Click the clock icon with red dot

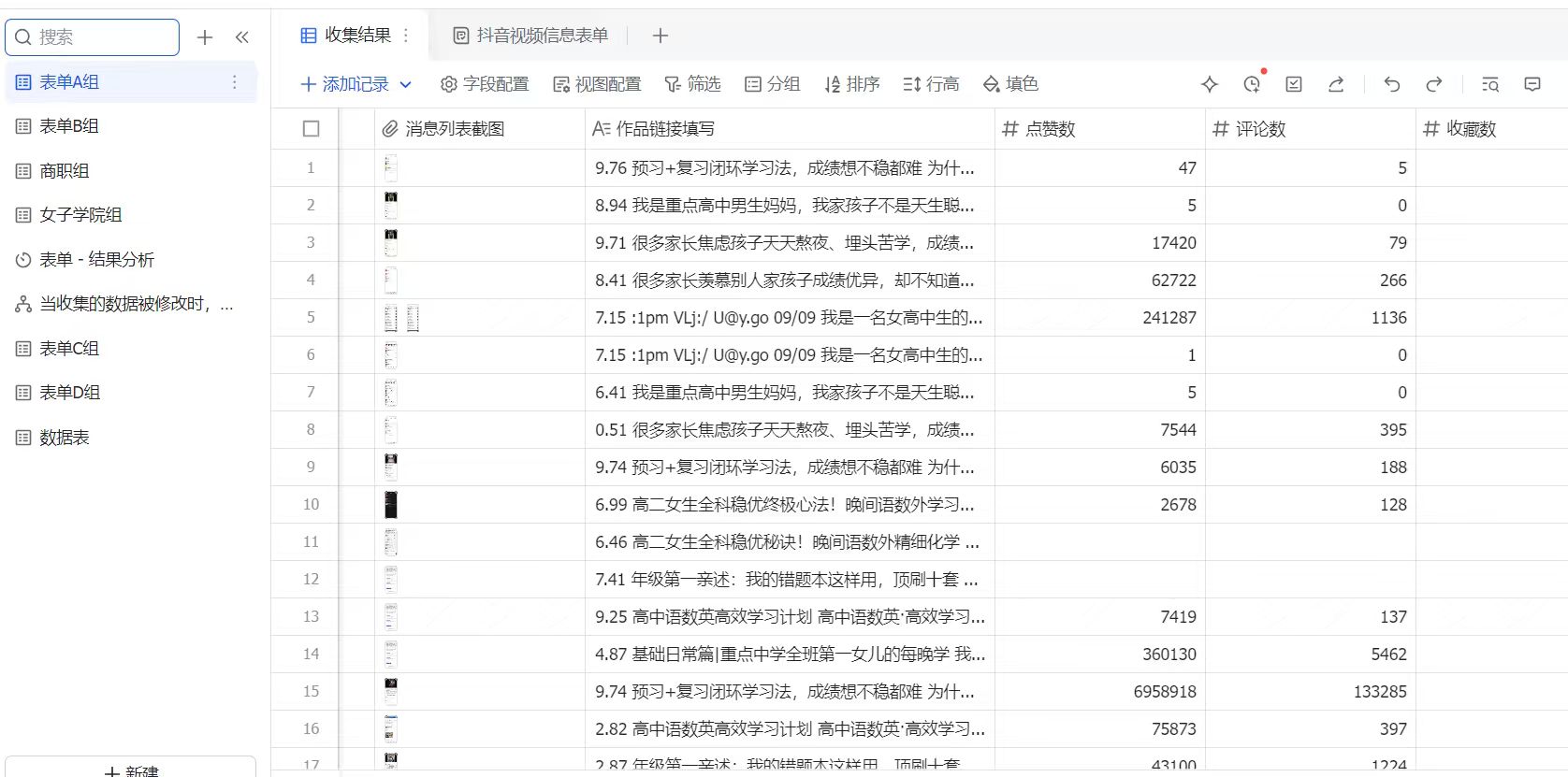coord(1252,84)
